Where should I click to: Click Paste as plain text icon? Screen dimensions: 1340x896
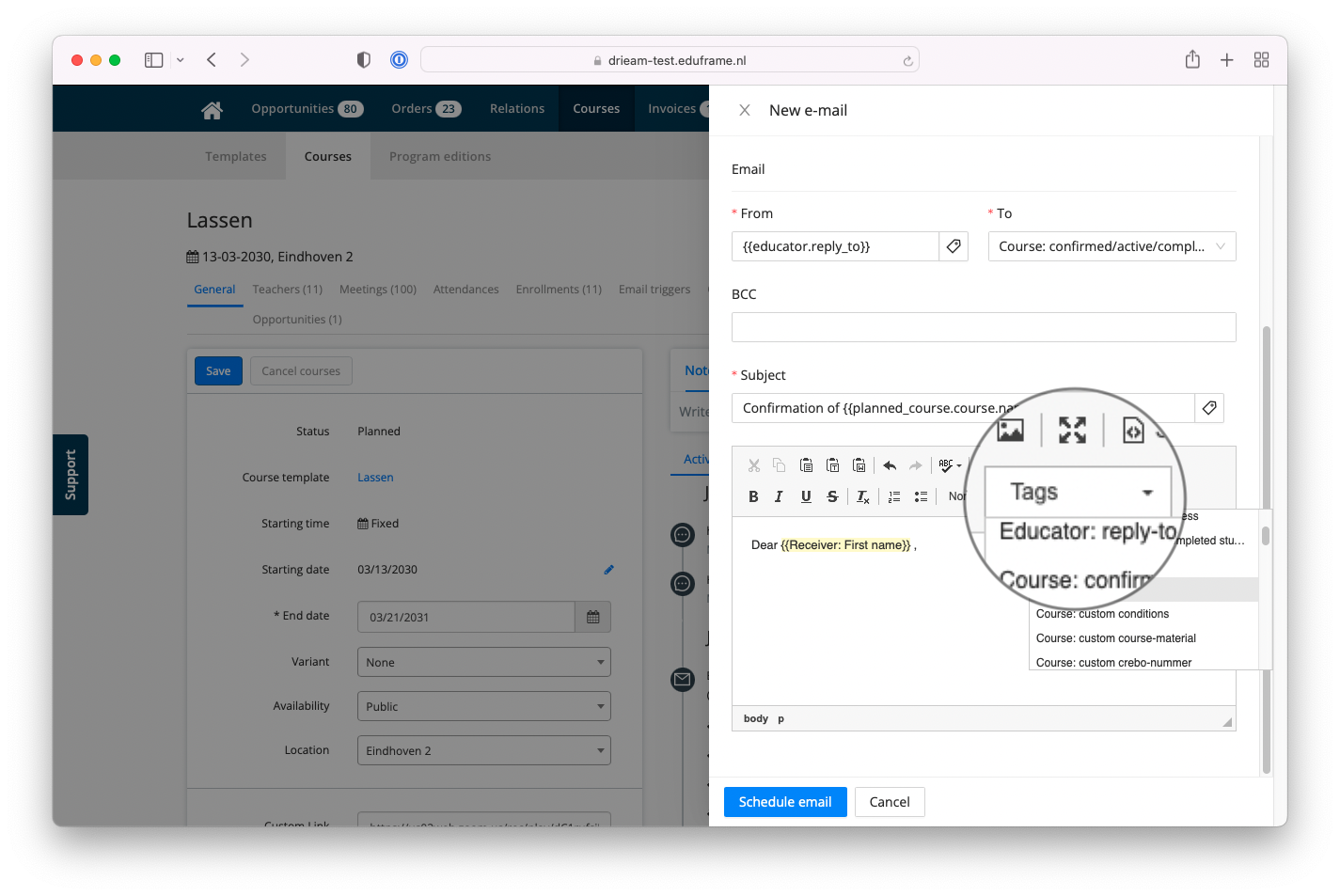[x=832, y=465]
